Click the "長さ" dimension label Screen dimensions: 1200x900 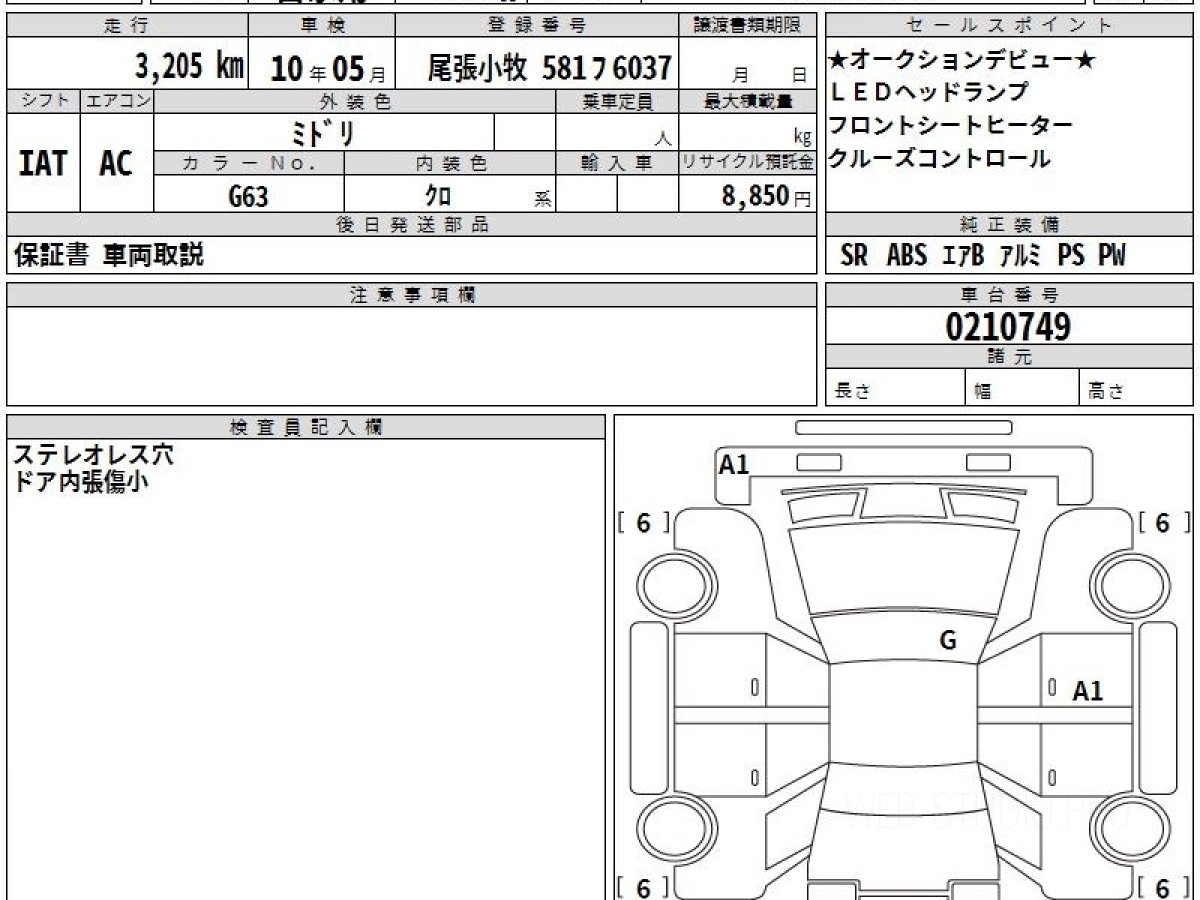click(x=853, y=391)
